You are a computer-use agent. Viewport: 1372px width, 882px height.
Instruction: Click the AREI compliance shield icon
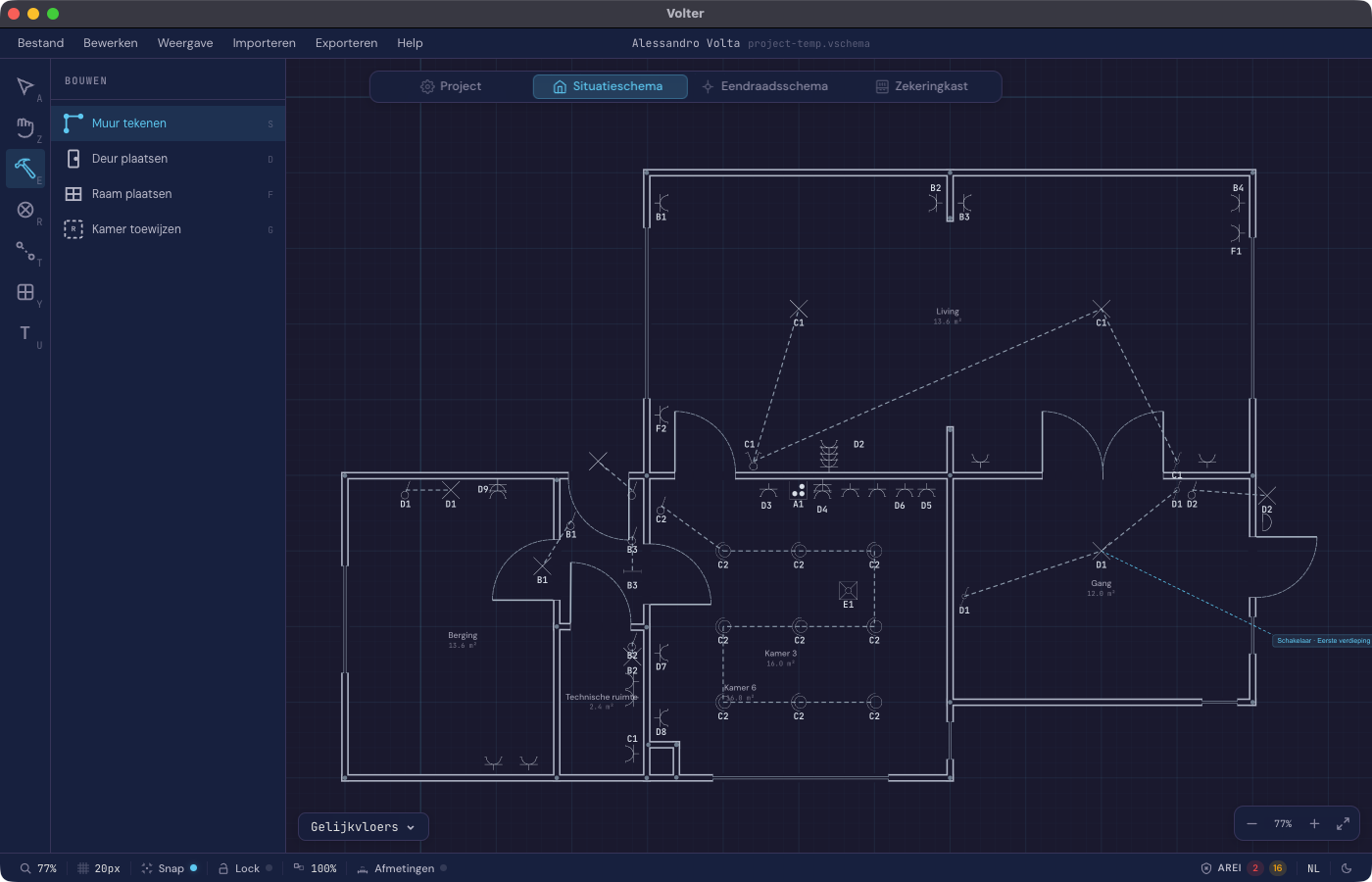(1207, 868)
